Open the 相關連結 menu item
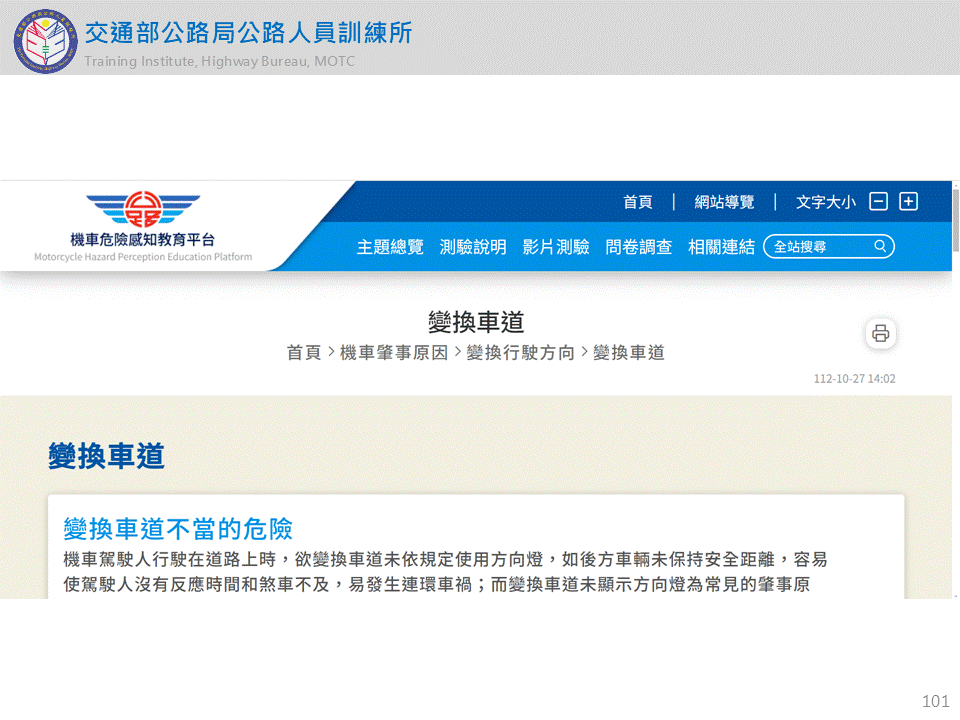 click(721, 247)
